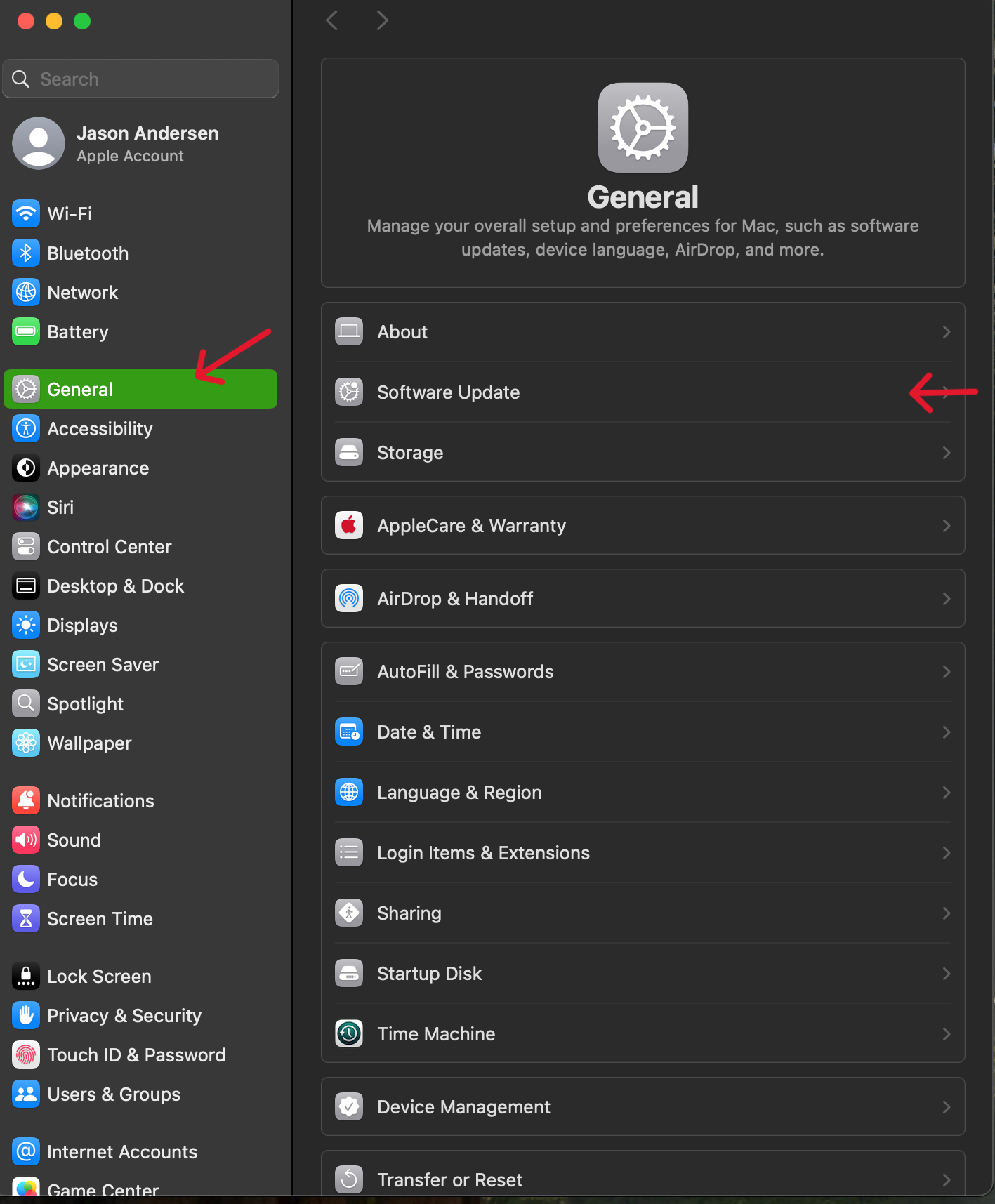The image size is (995, 1204).
Task: Select General in the sidebar
Action: [140, 389]
